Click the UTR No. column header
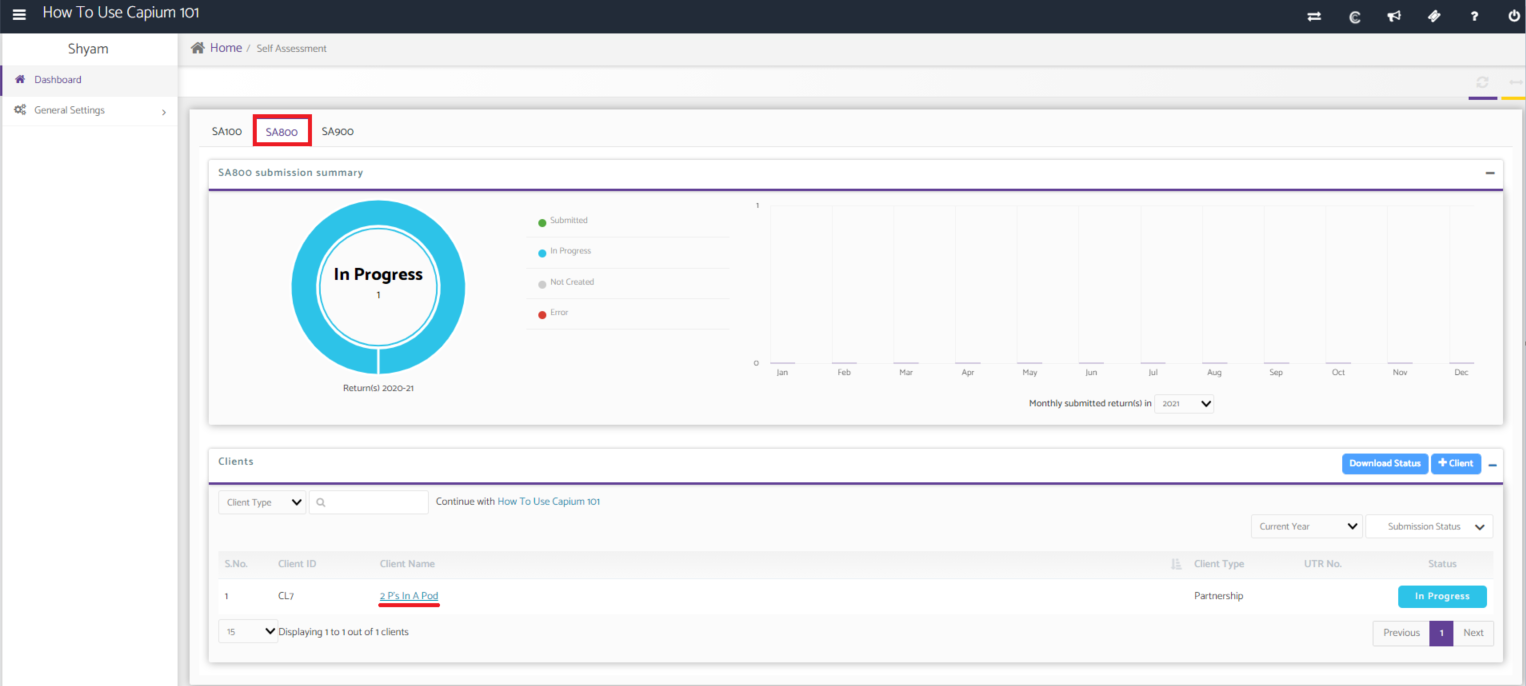The image size is (1526, 686). pos(1323,564)
